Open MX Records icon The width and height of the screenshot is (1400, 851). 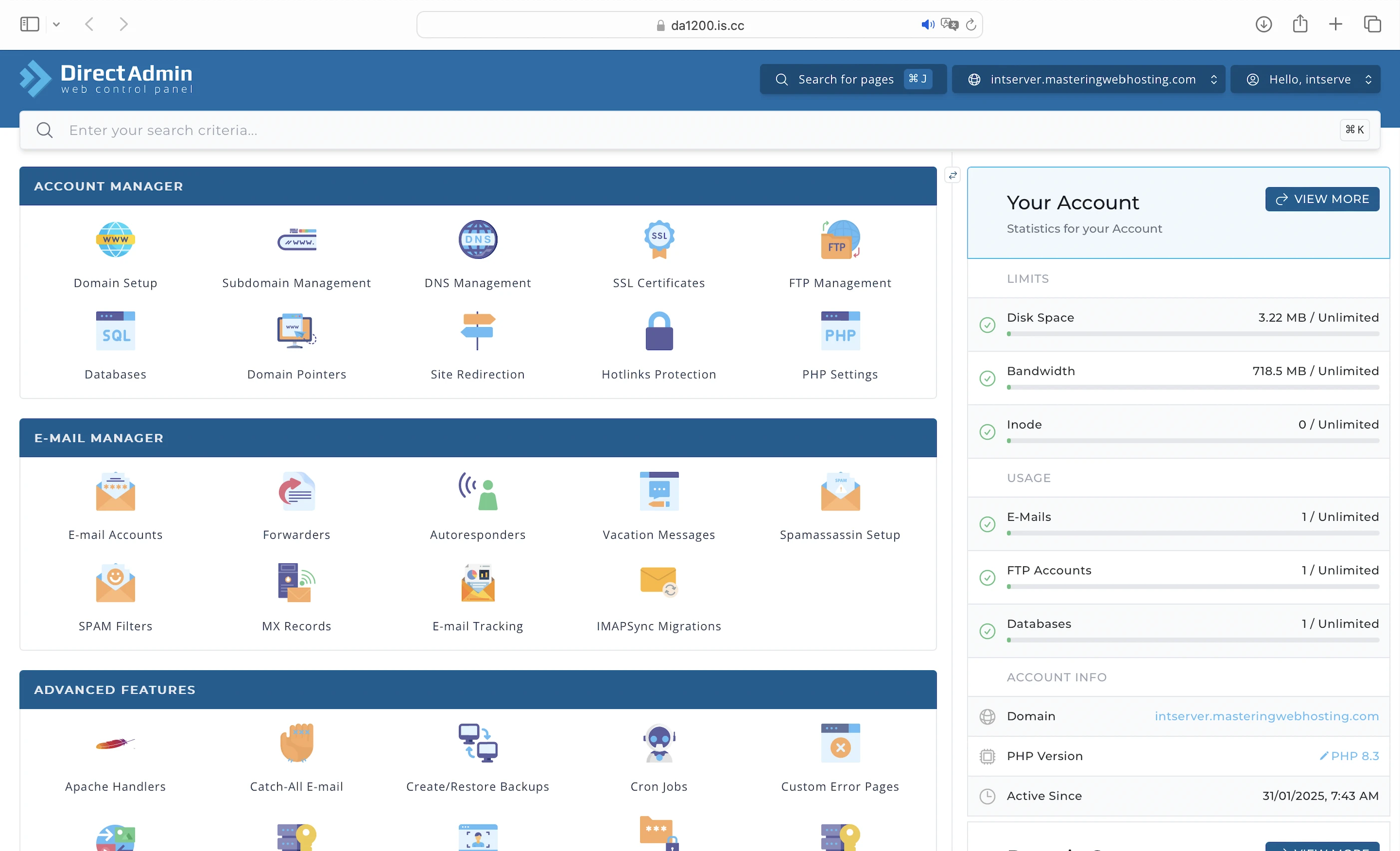coord(296,583)
